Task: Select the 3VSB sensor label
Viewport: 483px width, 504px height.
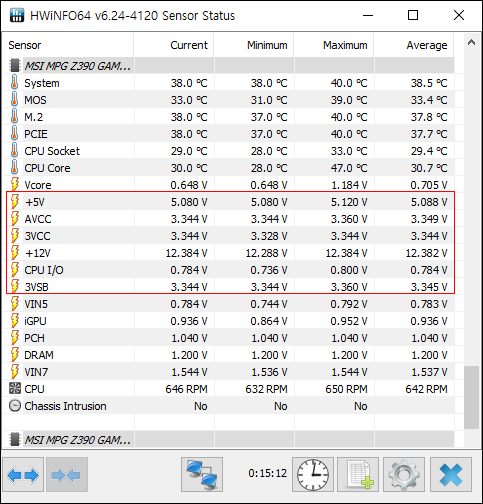Action: [x=36, y=287]
